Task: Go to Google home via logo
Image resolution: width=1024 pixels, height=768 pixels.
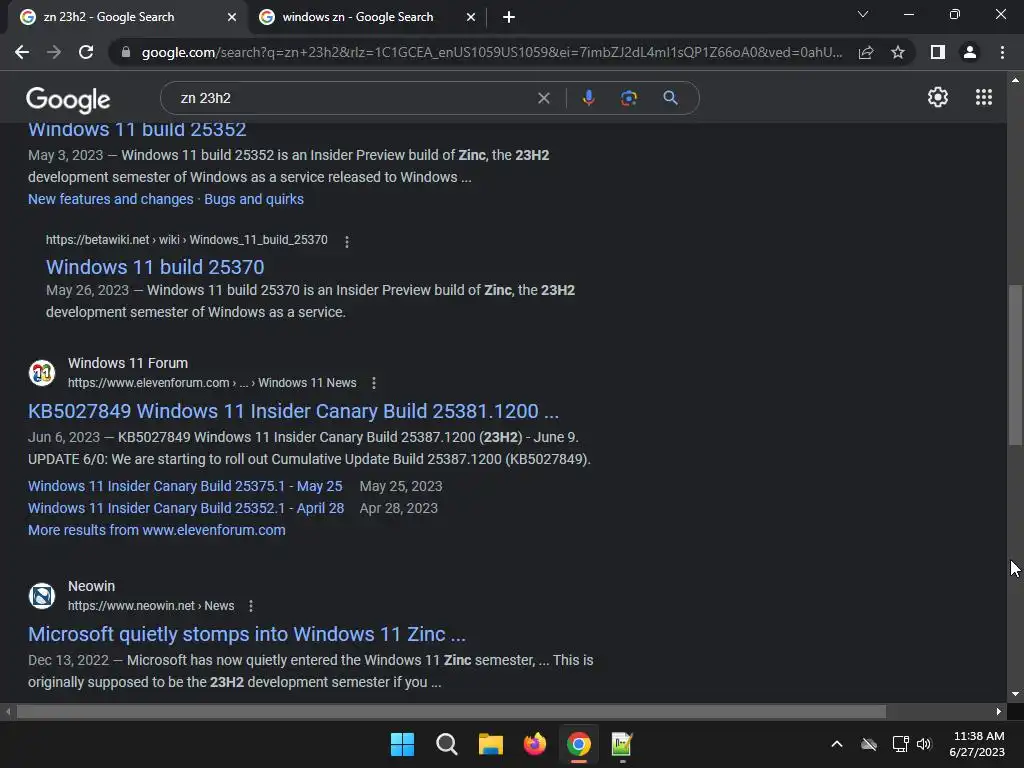Action: (68, 99)
